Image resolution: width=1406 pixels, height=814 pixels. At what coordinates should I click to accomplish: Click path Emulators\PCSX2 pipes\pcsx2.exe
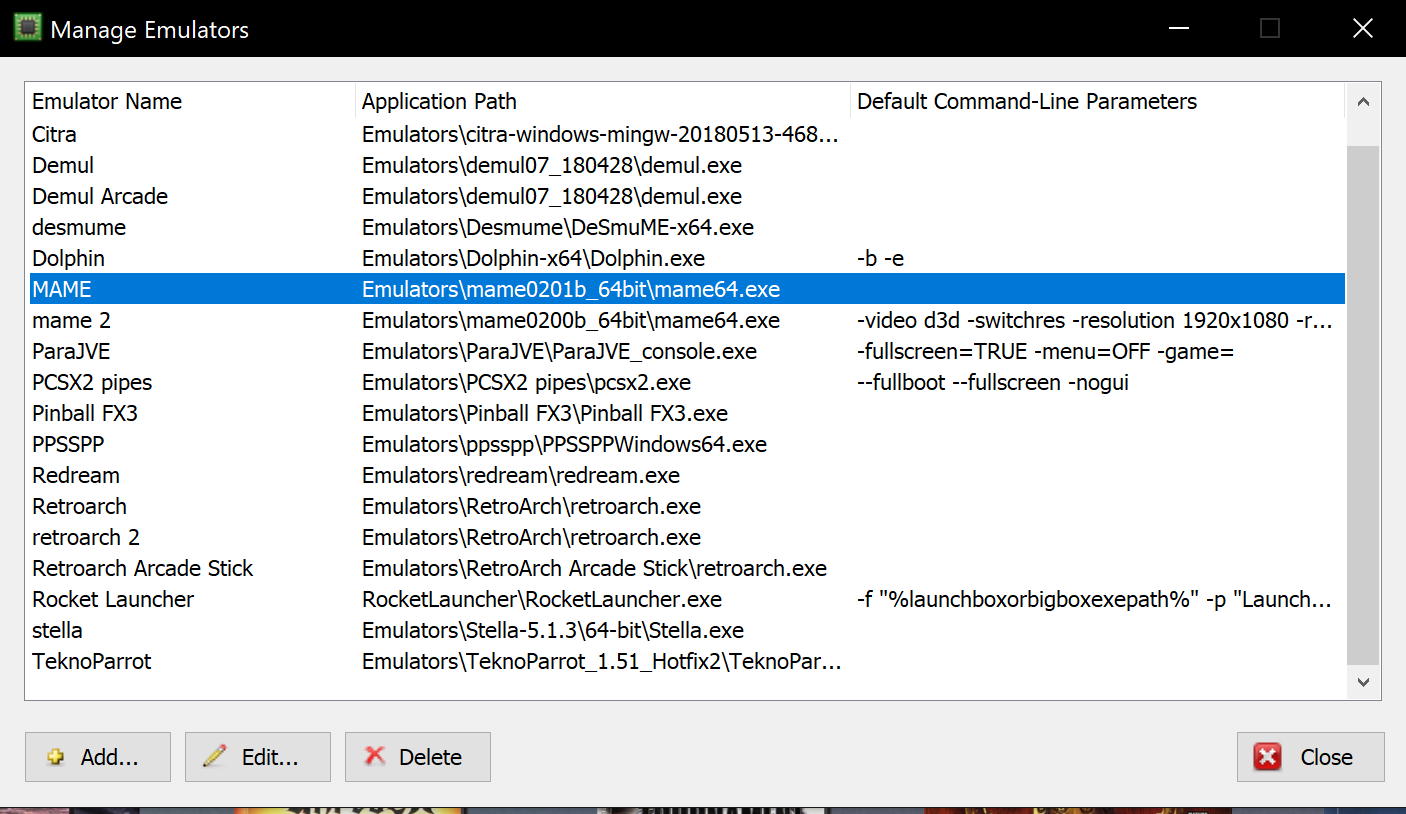[526, 382]
